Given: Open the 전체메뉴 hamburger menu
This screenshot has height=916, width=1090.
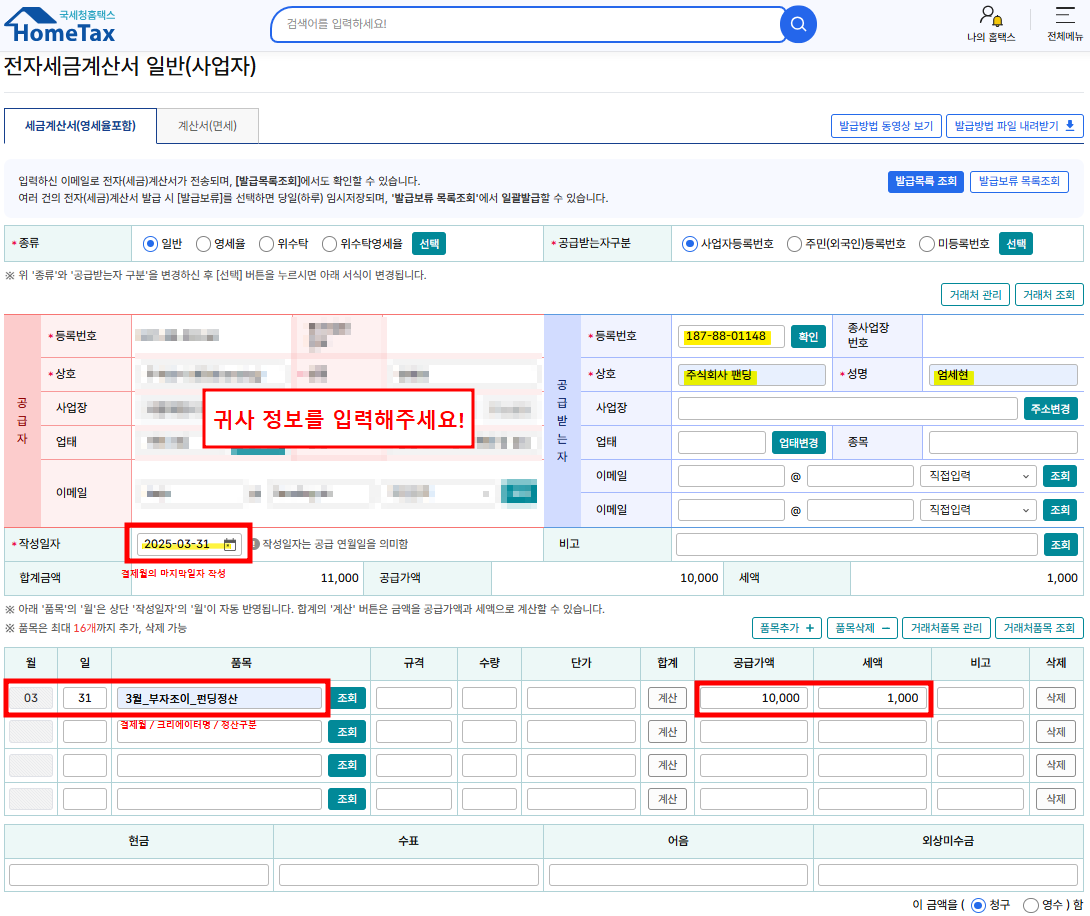Looking at the screenshot, I should 1064,15.
